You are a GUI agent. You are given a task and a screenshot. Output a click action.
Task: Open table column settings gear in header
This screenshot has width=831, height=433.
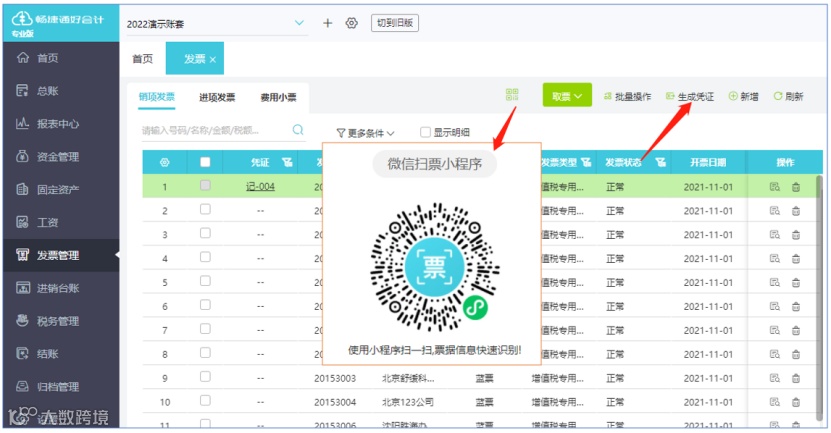[165, 162]
